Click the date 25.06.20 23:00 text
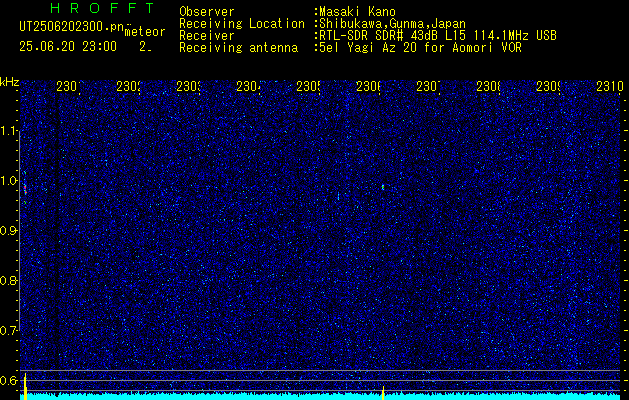Viewport: 629px width, 400px height. (x=68, y=47)
